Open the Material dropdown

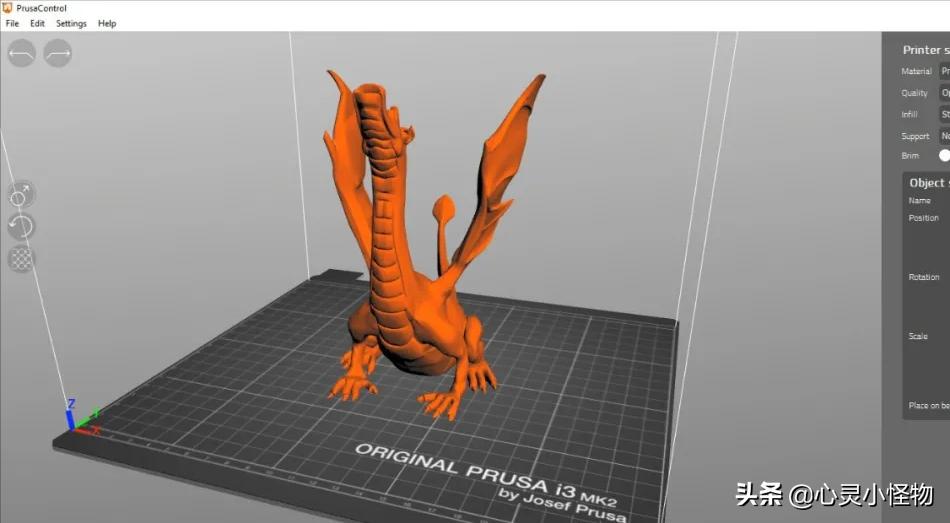coord(945,71)
